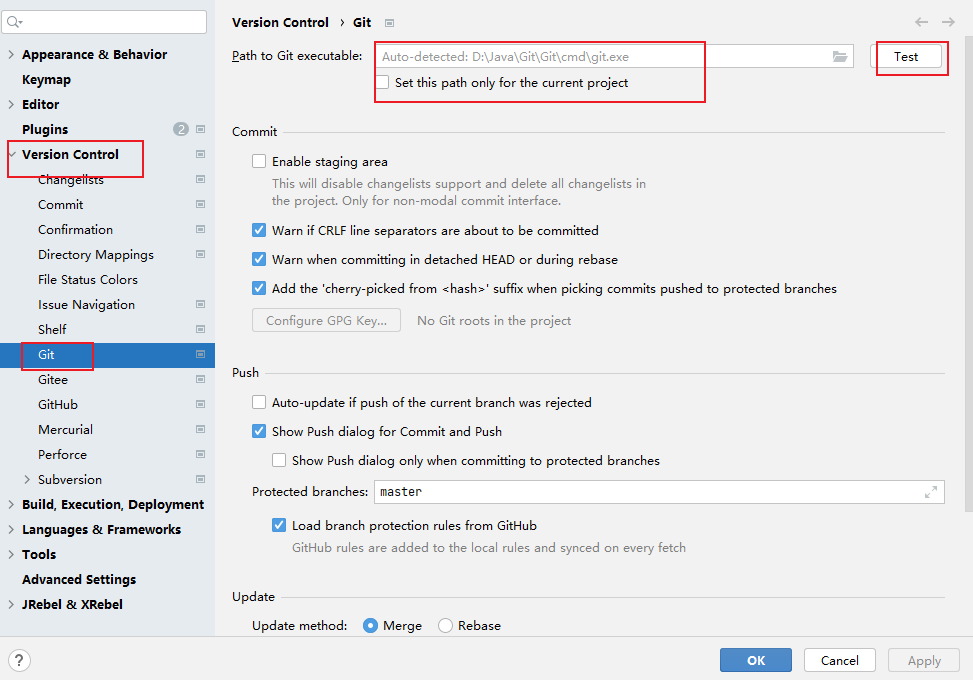Click the help question mark icon
Viewport: 973px width, 680px height.
pos(19,660)
